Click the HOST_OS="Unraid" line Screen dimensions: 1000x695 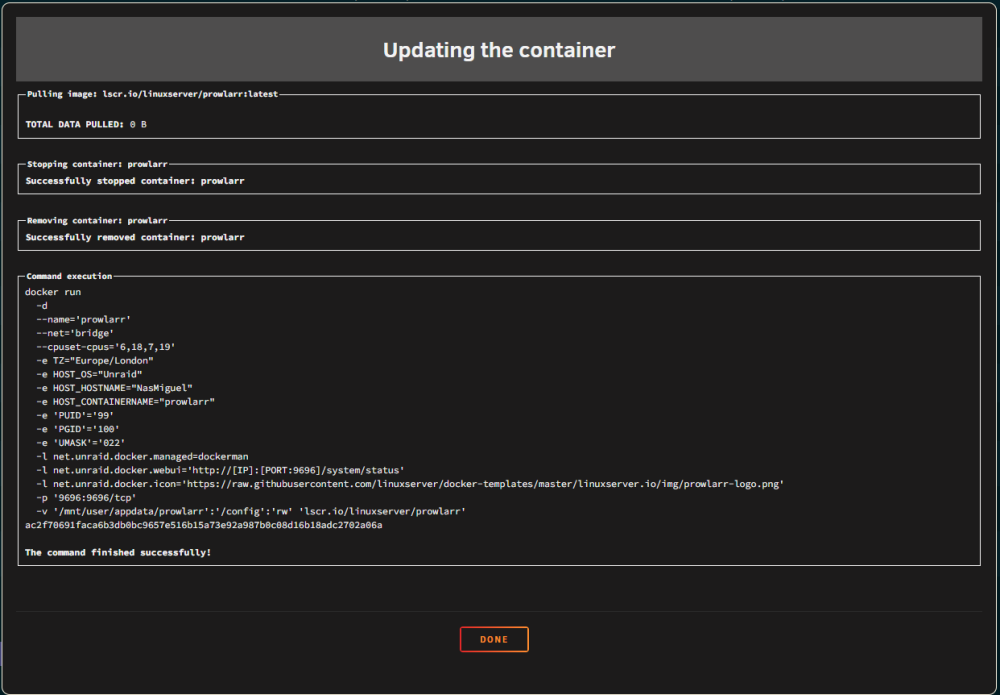89,374
